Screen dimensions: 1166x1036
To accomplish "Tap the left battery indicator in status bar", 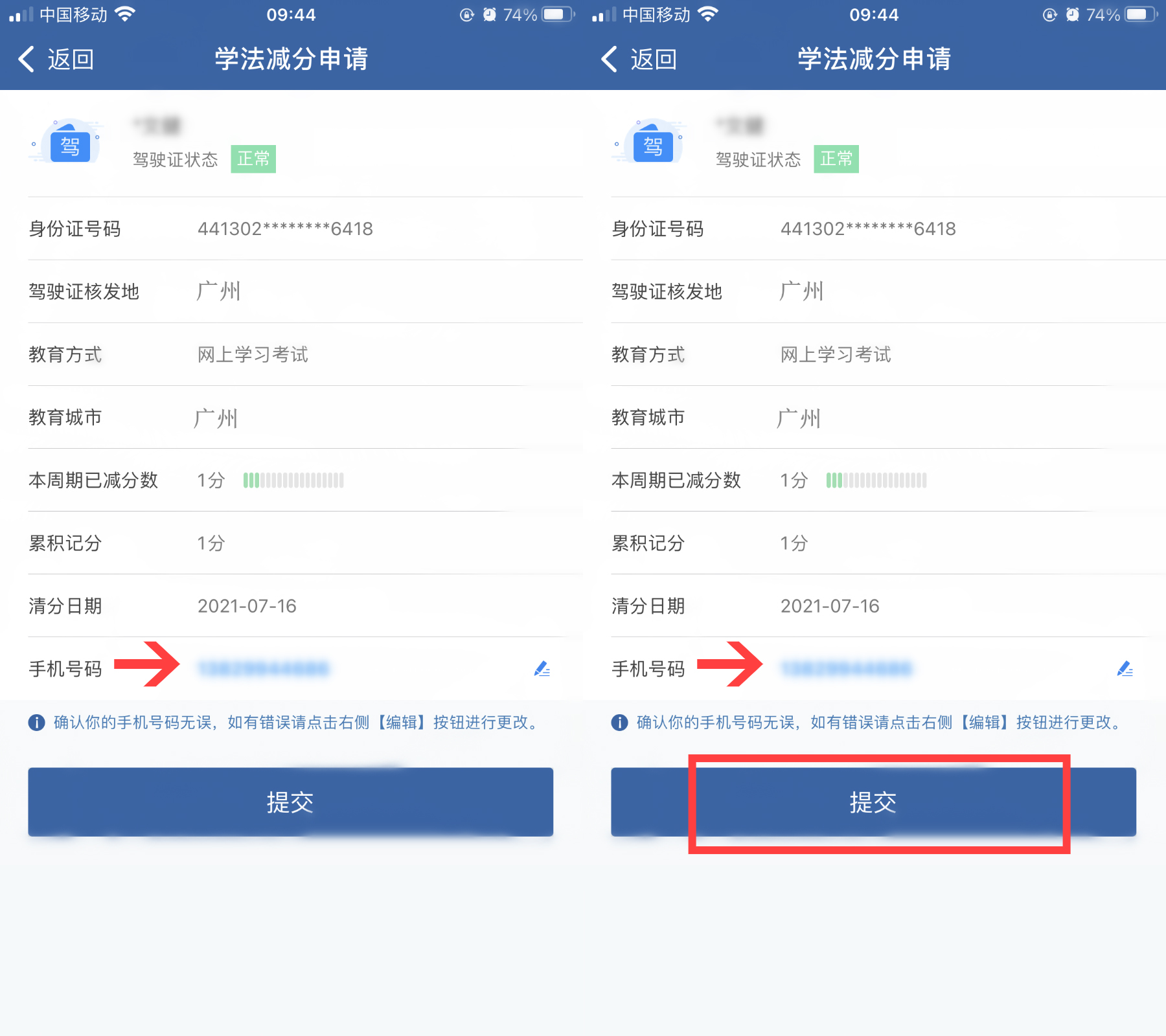I will click(x=558, y=14).
